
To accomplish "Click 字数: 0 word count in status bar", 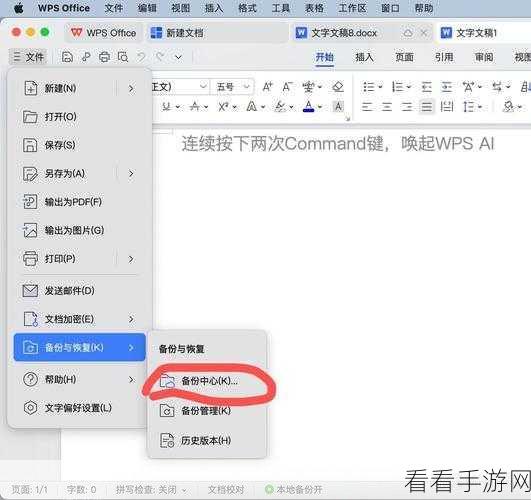I will point(82,489).
